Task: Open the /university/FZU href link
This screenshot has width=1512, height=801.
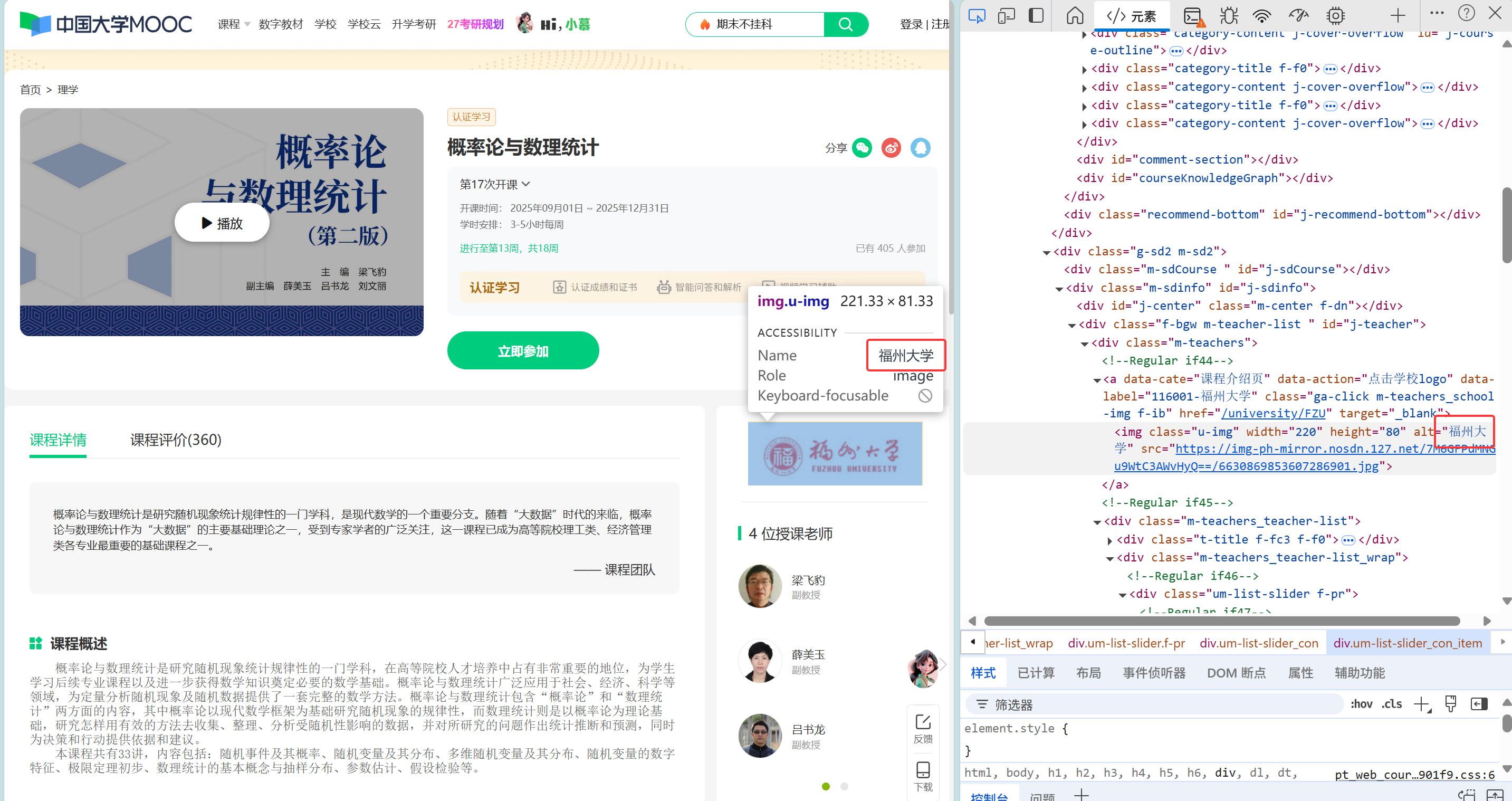Action: click(1272, 413)
